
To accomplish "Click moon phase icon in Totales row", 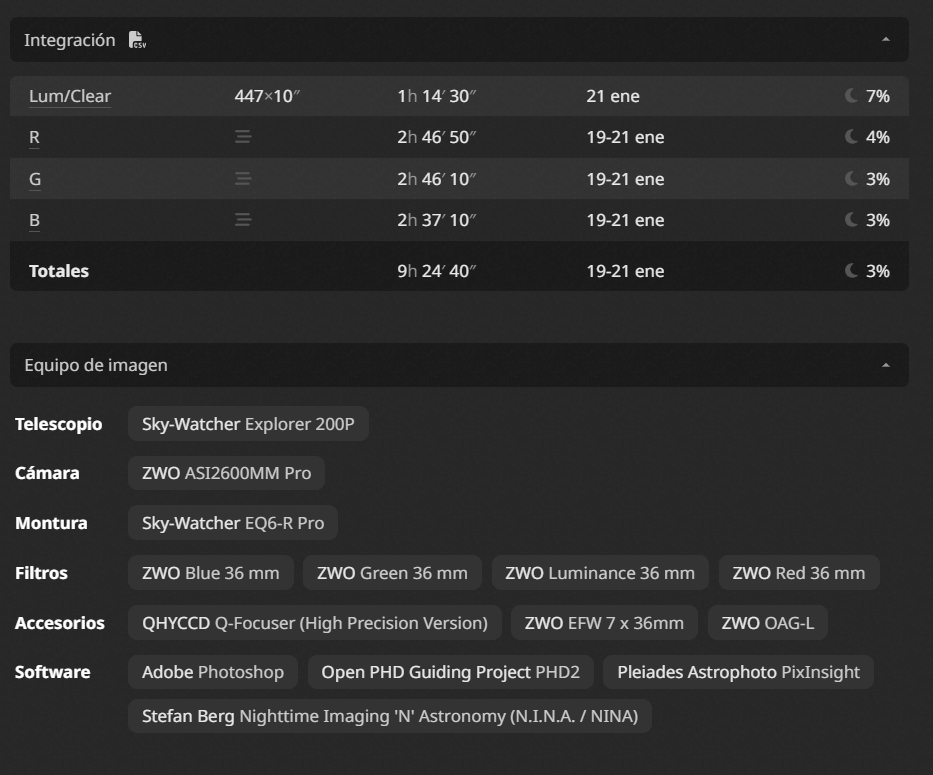I will (851, 271).
